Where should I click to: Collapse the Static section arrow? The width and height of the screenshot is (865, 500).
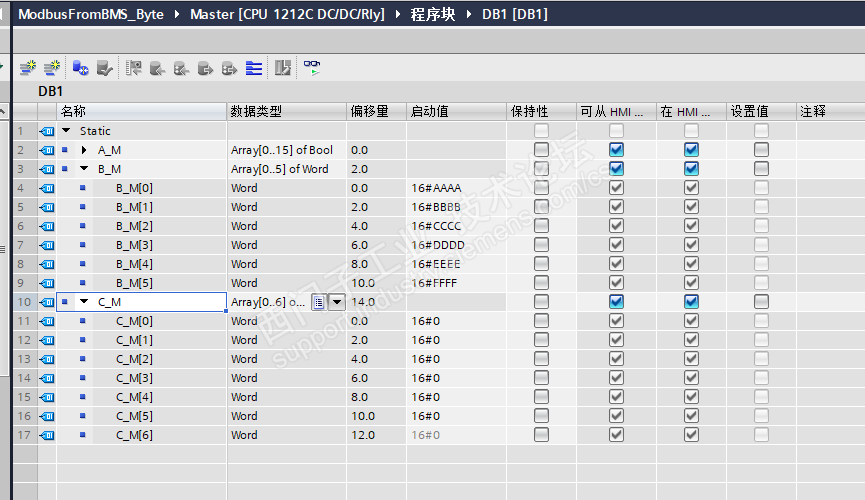click(x=66, y=131)
